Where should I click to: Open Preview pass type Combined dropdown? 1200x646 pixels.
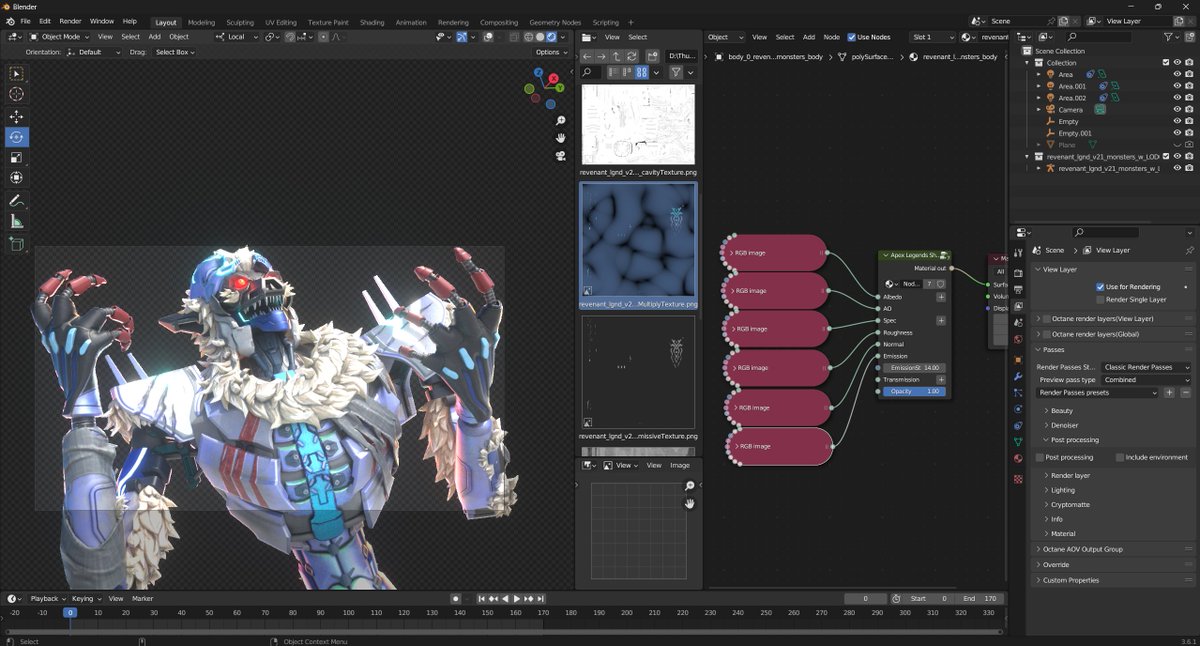[1146, 380]
